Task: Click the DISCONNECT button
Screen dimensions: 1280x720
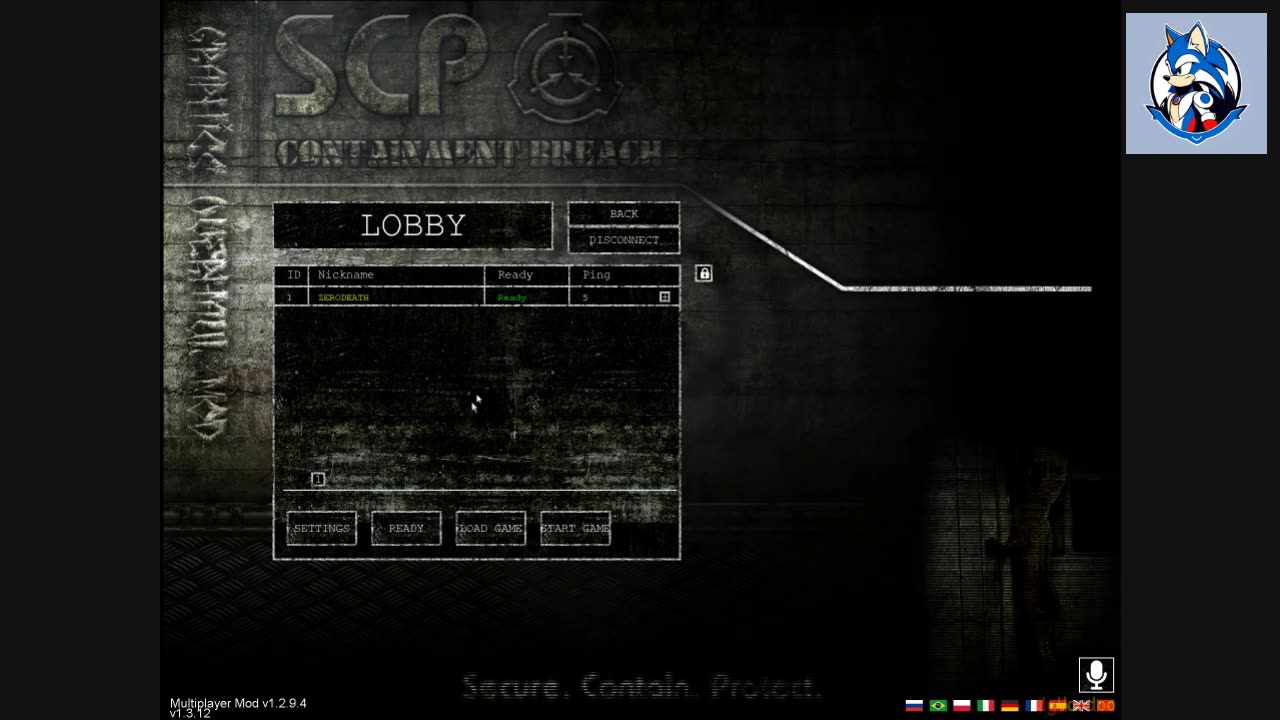Action: pos(624,240)
